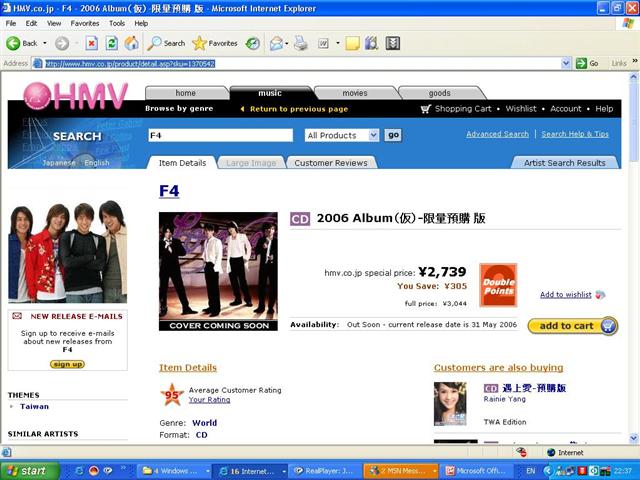Open the Edit menu
640x480 pixels.
[31, 23]
